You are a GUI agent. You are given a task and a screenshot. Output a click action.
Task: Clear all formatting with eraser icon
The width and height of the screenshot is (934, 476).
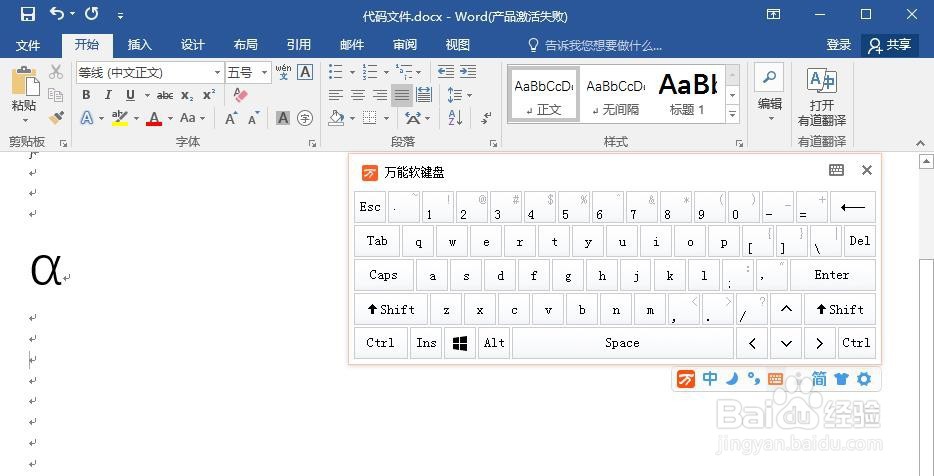(241, 95)
